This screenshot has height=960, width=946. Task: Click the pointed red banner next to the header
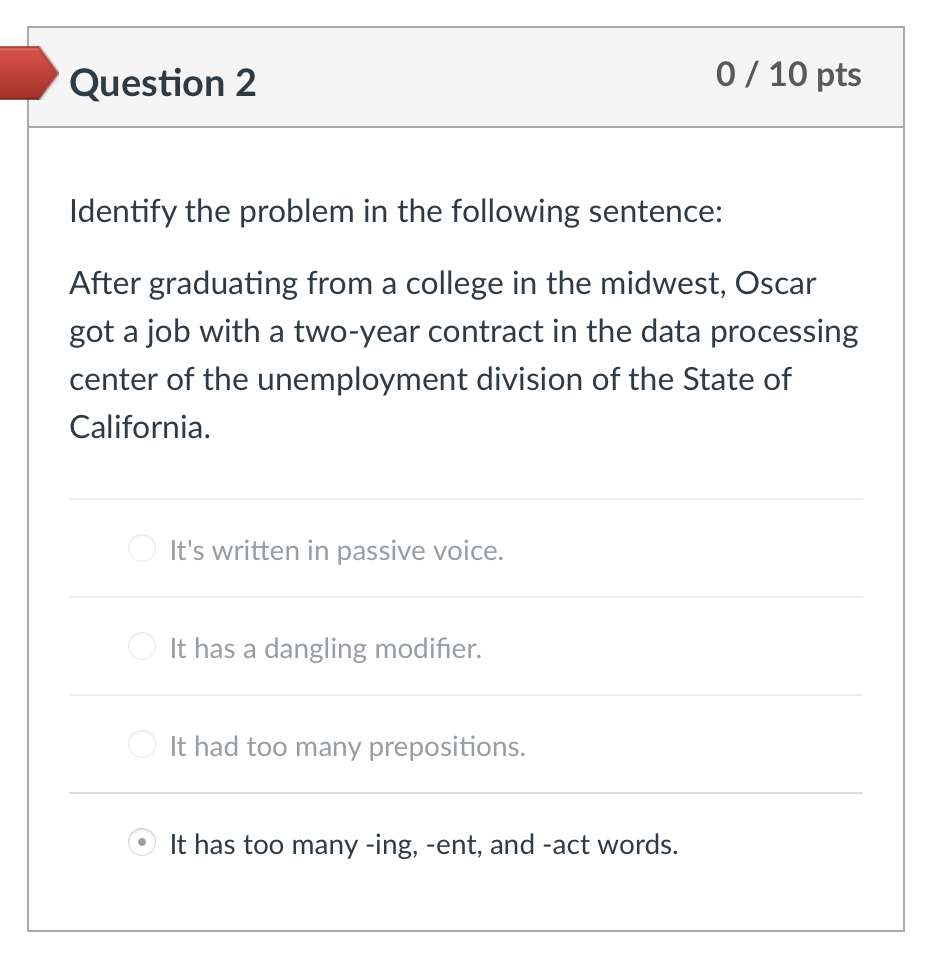[x=27, y=73]
